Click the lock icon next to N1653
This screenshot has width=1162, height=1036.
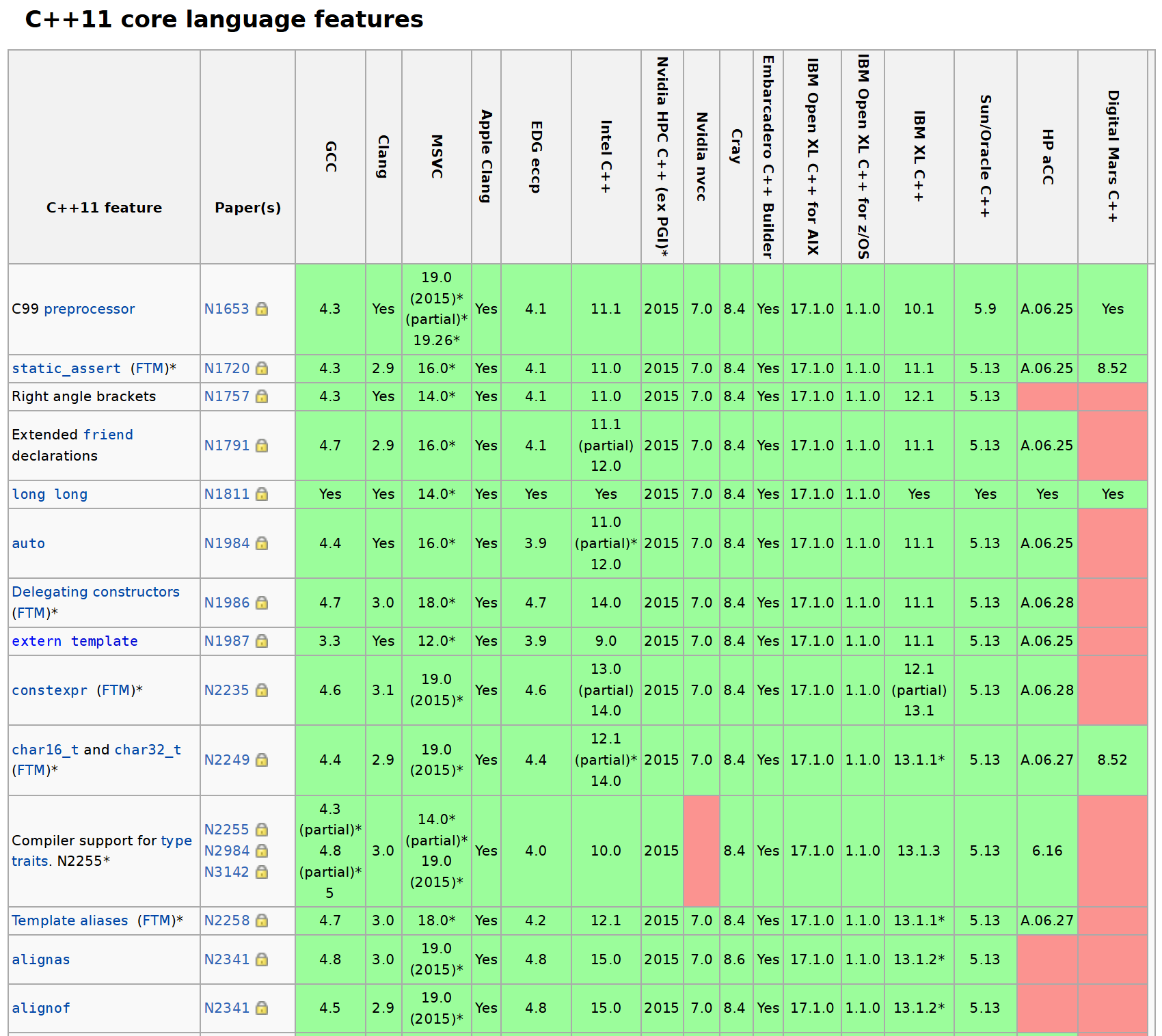tap(262, 309)
